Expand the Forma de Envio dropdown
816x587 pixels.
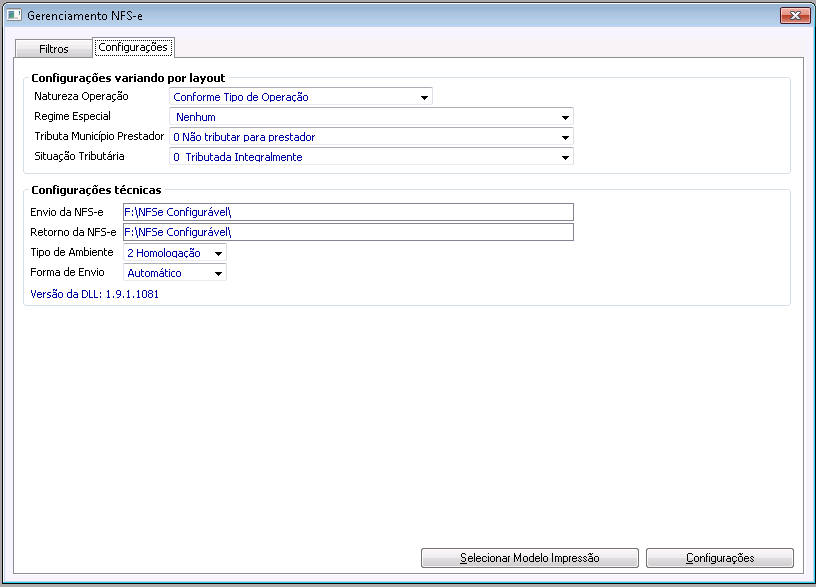219,273
